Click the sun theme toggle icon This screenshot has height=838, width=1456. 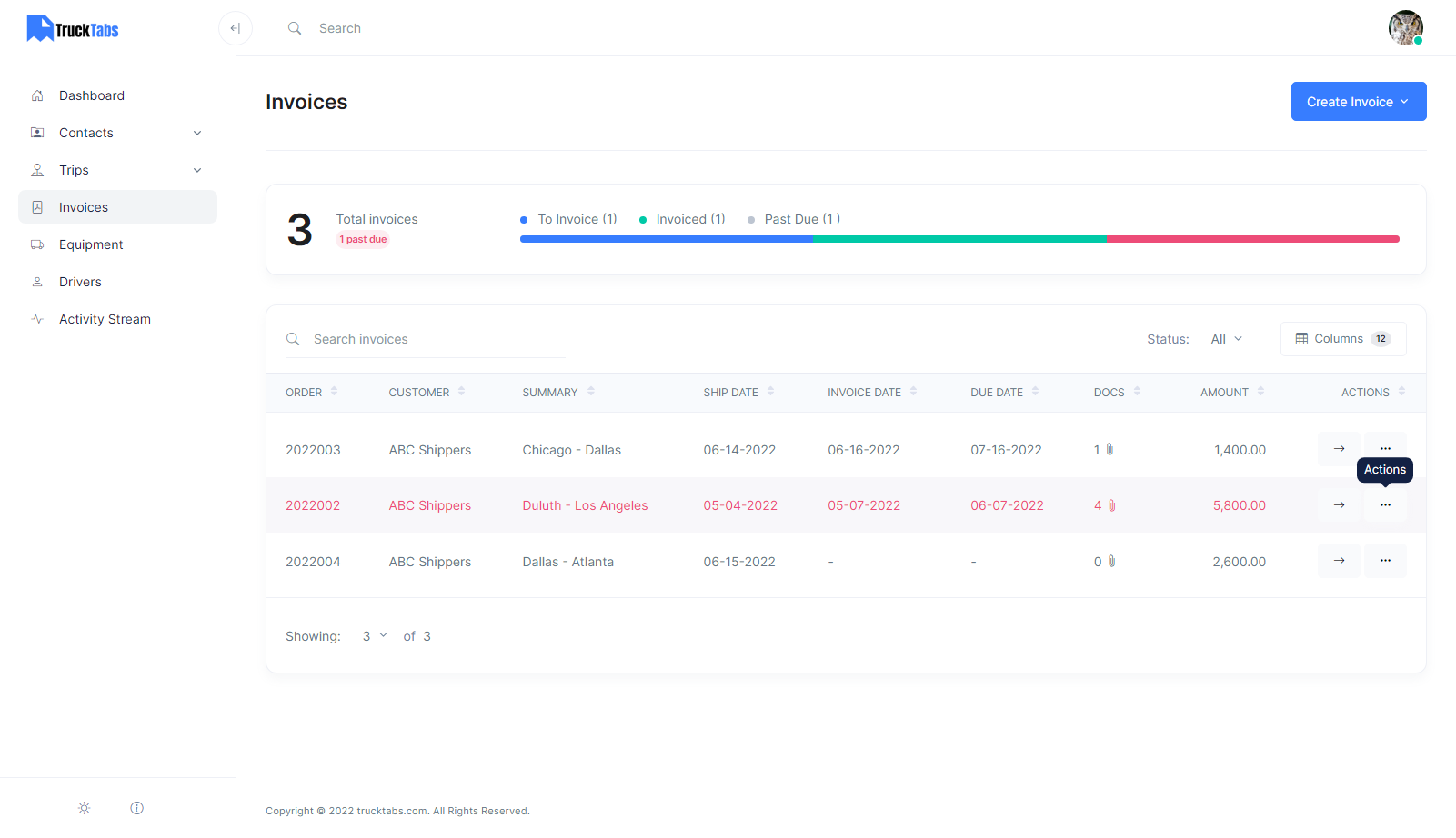(x=85, y=808)
